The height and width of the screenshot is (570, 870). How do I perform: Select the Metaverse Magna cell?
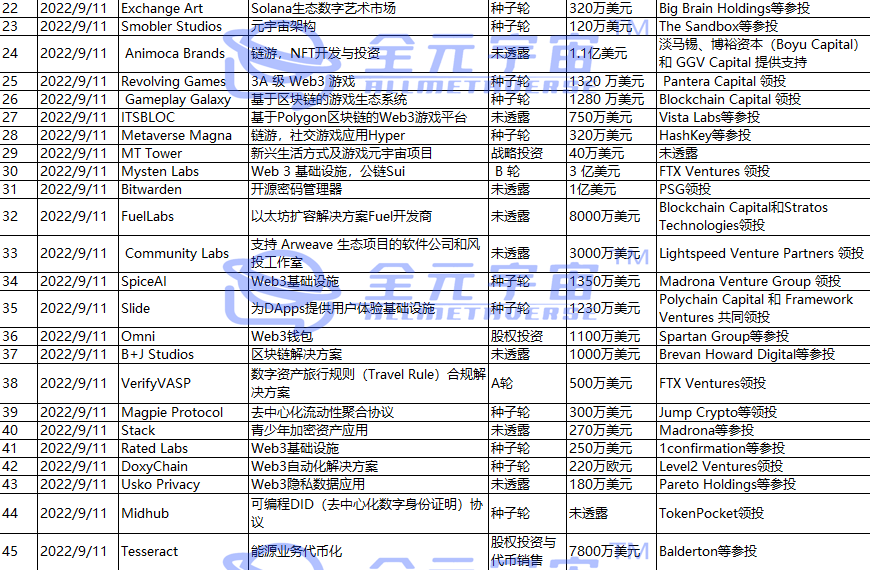click(x=183, y=135)
